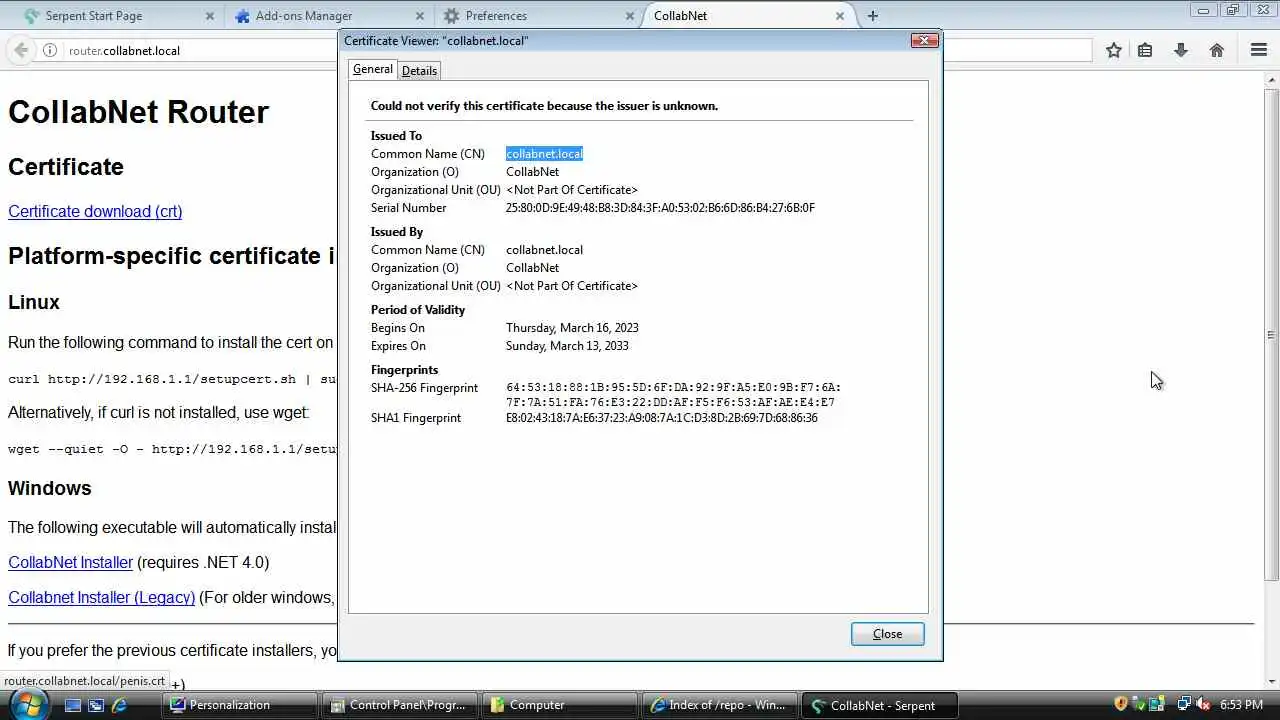1280x720 pixels.
Task: Open the CollabNet Installer link
Action: (x=70, y=562)
